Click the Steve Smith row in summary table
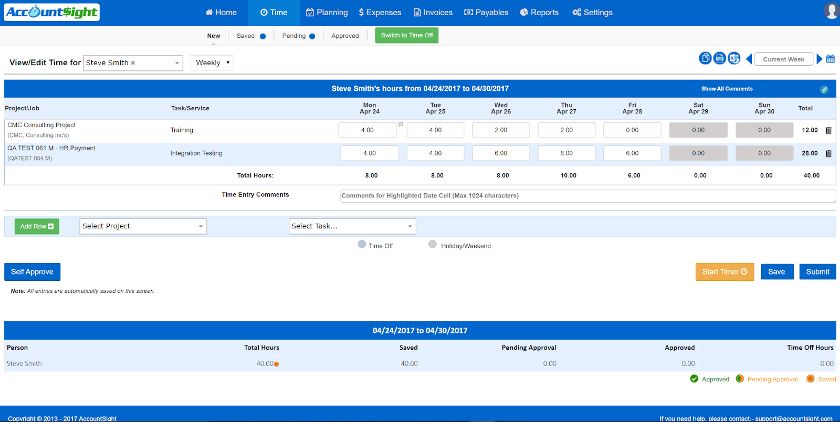 pyautogui.click(x=420, y=364)
